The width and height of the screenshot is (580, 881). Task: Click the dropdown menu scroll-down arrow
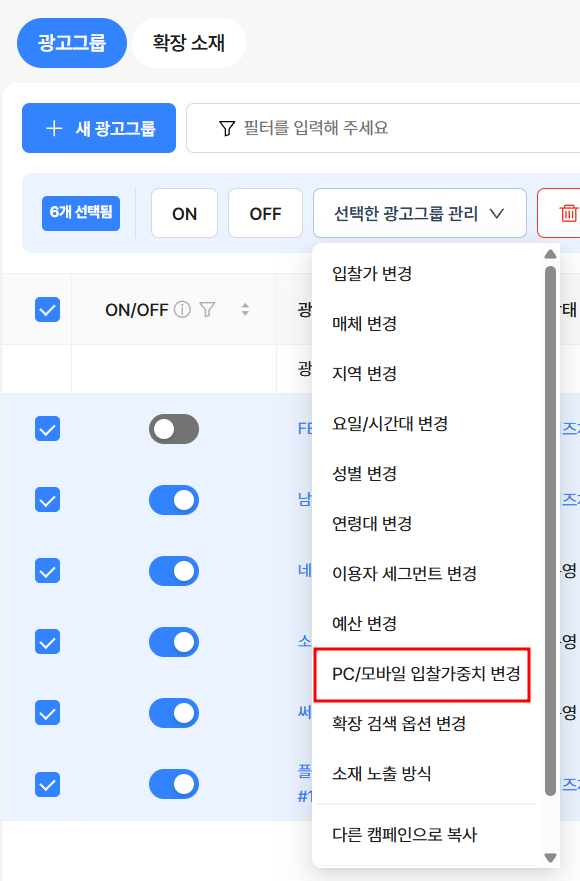pos(550,857)
